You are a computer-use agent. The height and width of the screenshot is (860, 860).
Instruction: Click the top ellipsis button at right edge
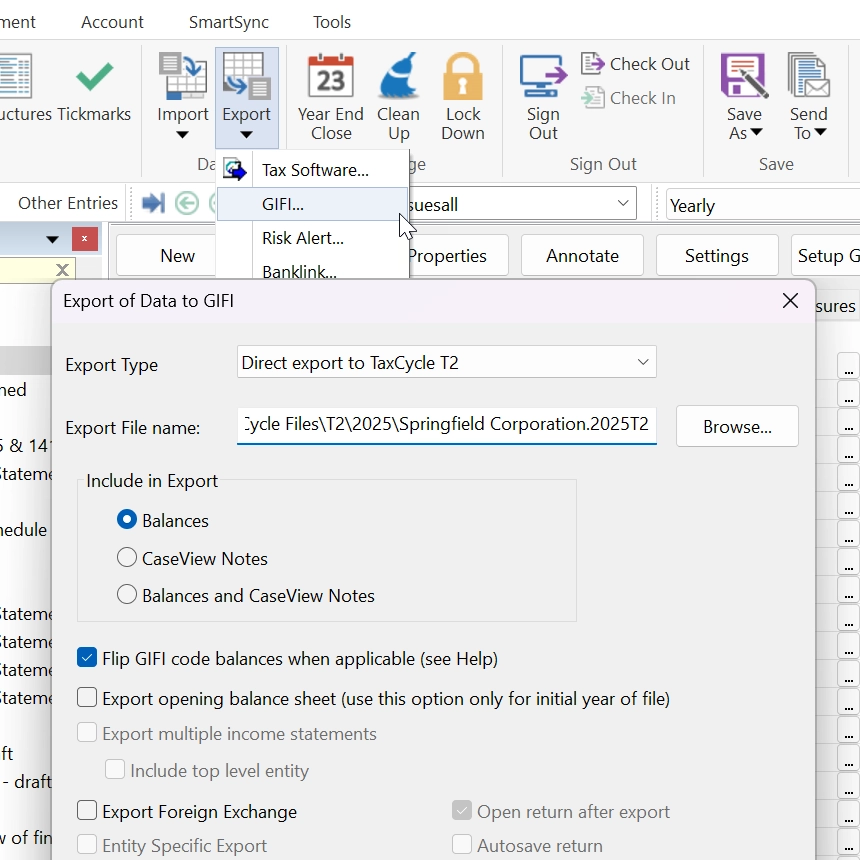tap(848, 365)
